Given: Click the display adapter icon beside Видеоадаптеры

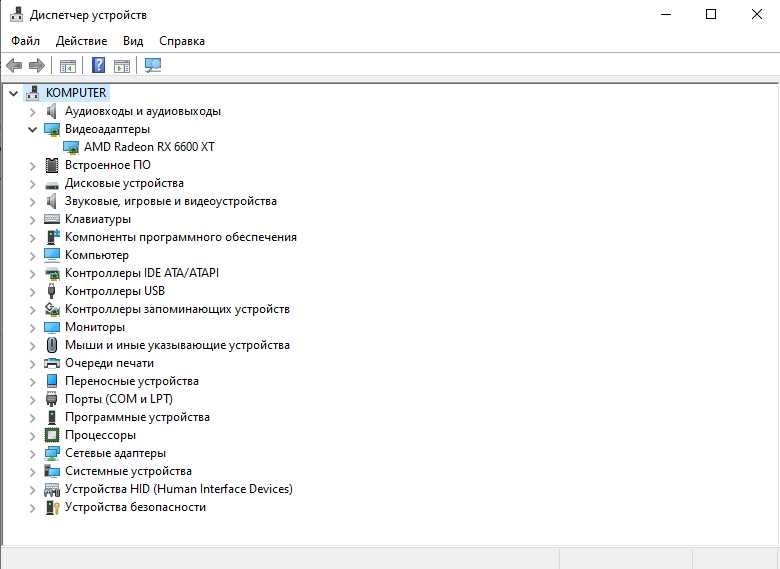Looking at the screenshot, I should point(52,129).
